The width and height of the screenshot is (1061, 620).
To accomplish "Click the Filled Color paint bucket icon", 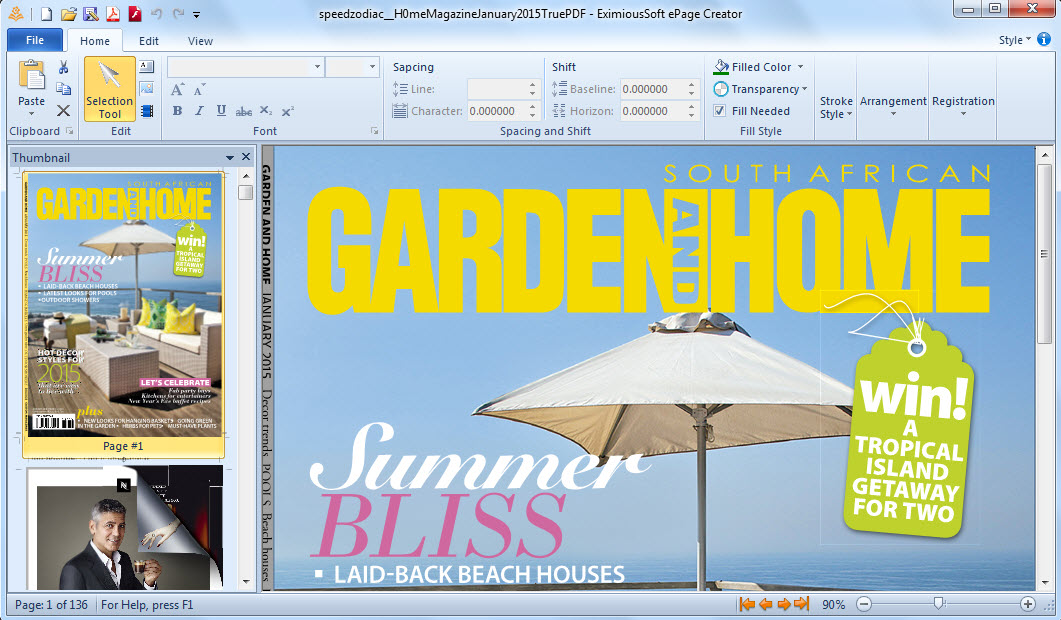I will pyautogui.click(x=721, y=66).
